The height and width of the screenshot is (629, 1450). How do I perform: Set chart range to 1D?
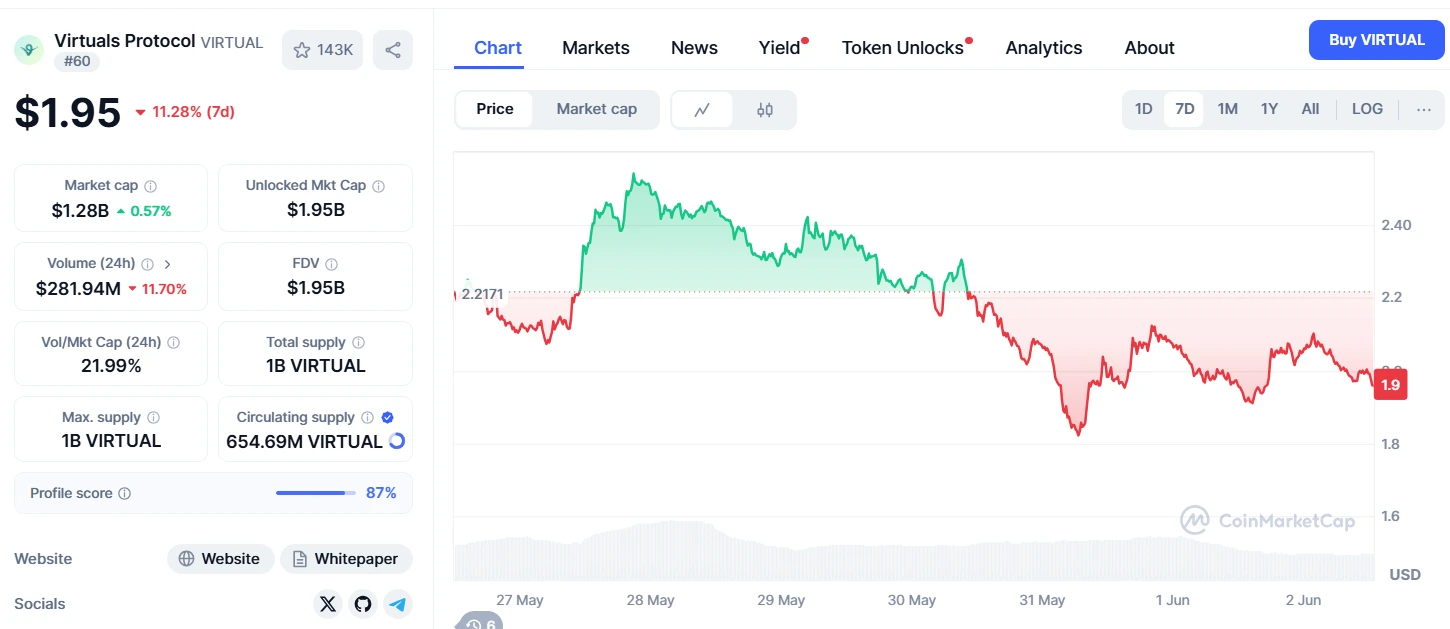pyautogui.click(x=1144, y=110)
